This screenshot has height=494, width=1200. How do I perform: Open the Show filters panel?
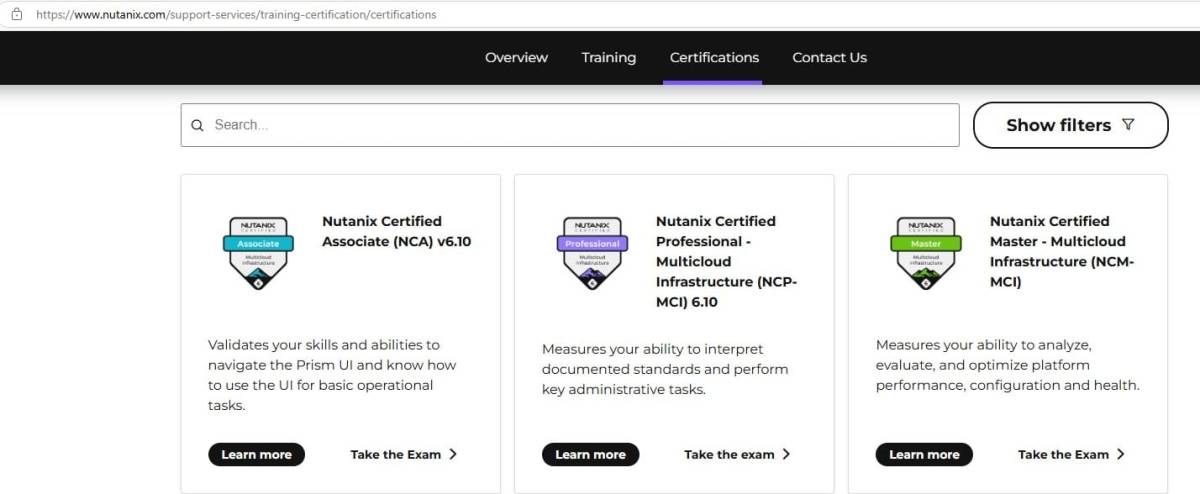[x=1070, y=125]
